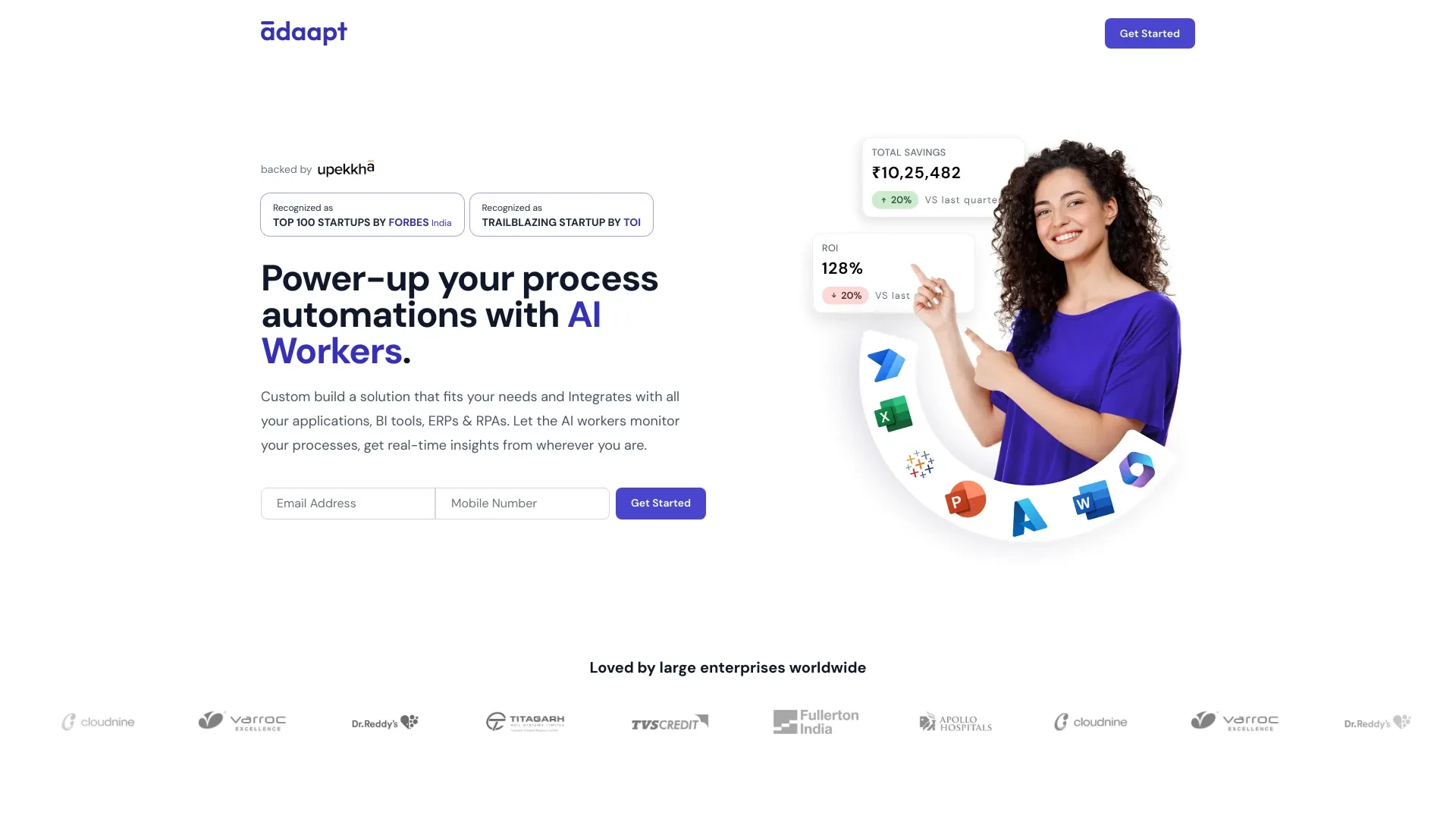Toggle the +20% savings indicator chip
The width and height of the screenshot is (1456, 819).
(893, 200)
